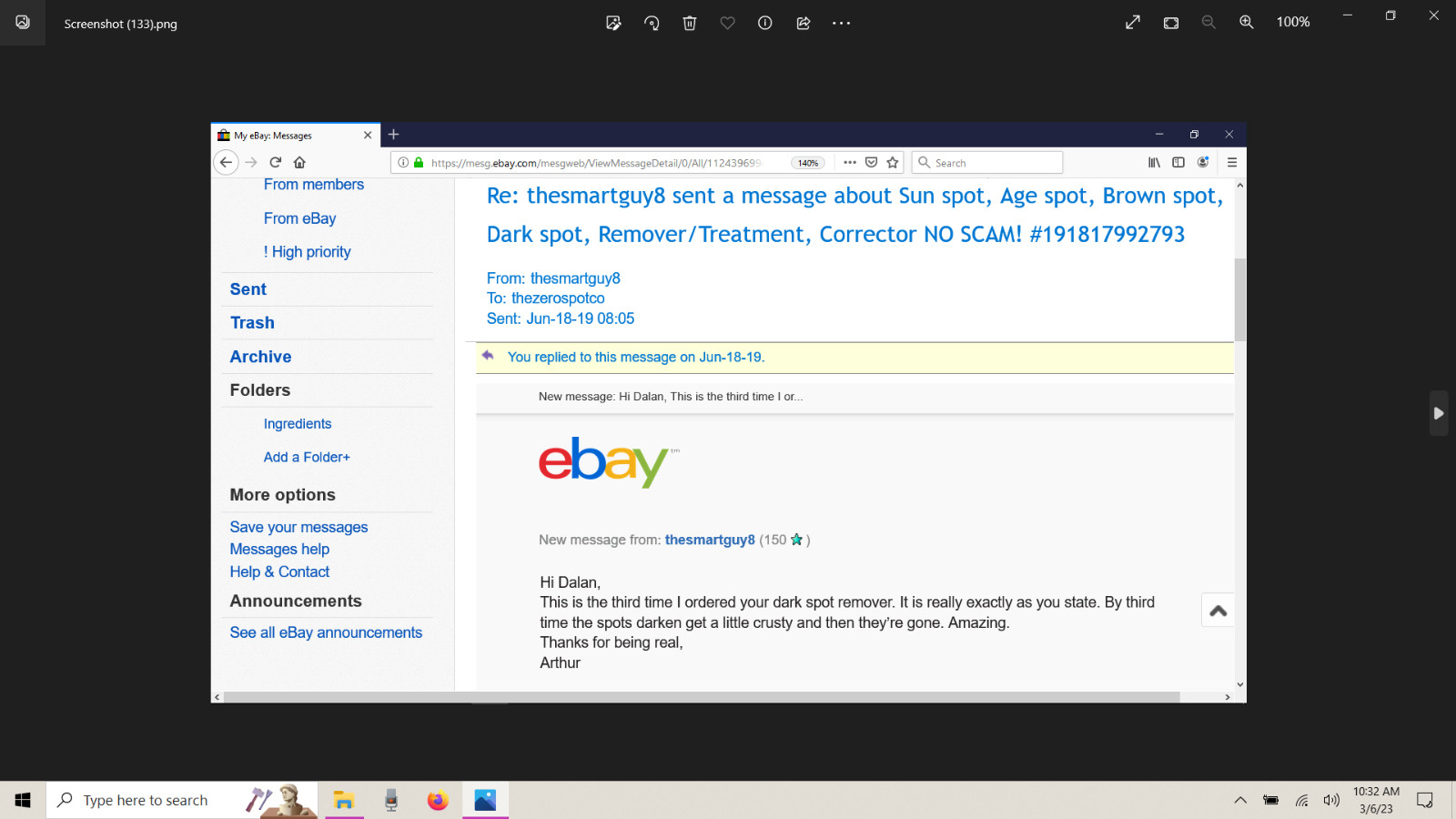Click the feedback star next to 150
The height and width of the screenshot is (819, 1456).
pos(796,540)
